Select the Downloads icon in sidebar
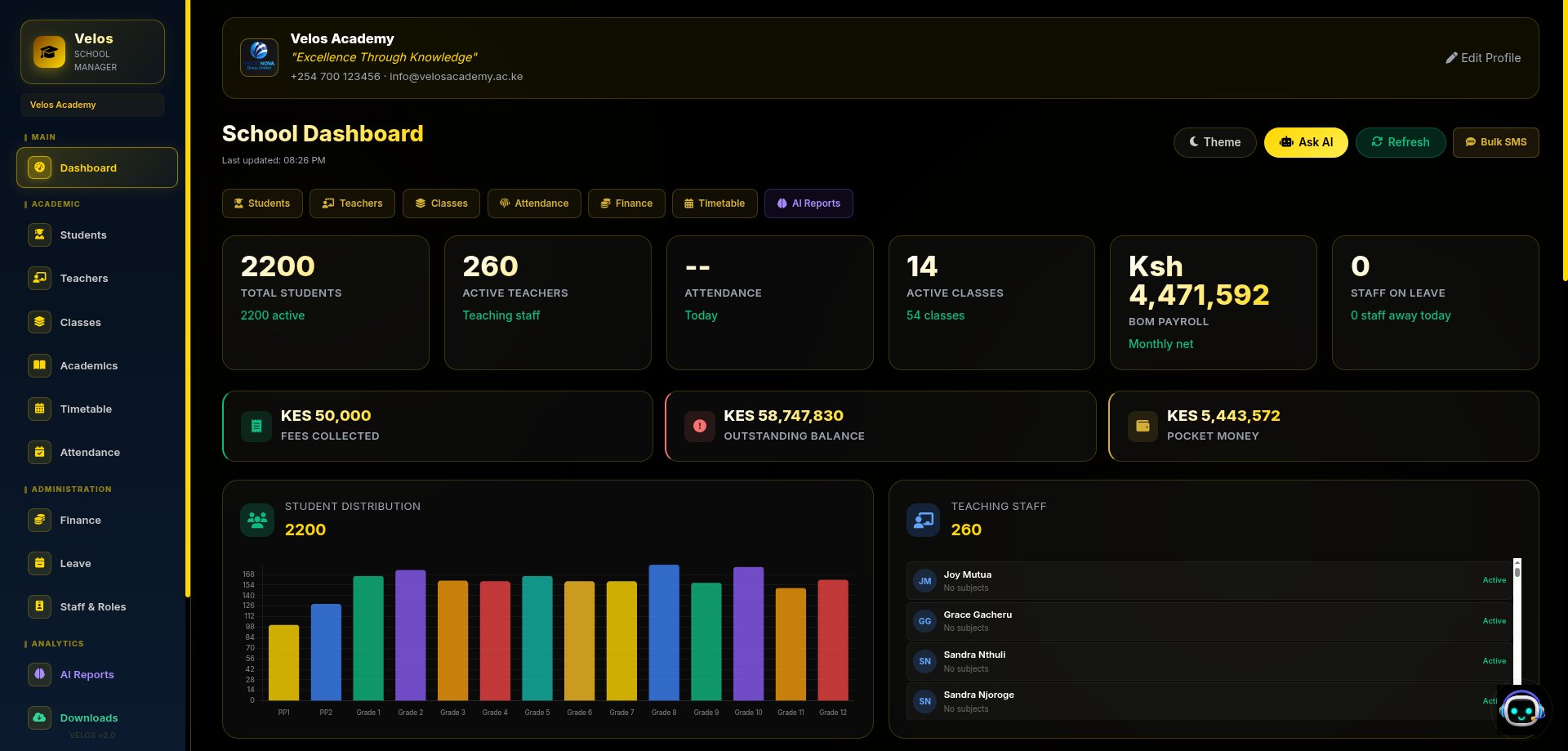 pyautogui.click(x=39, y=717)
